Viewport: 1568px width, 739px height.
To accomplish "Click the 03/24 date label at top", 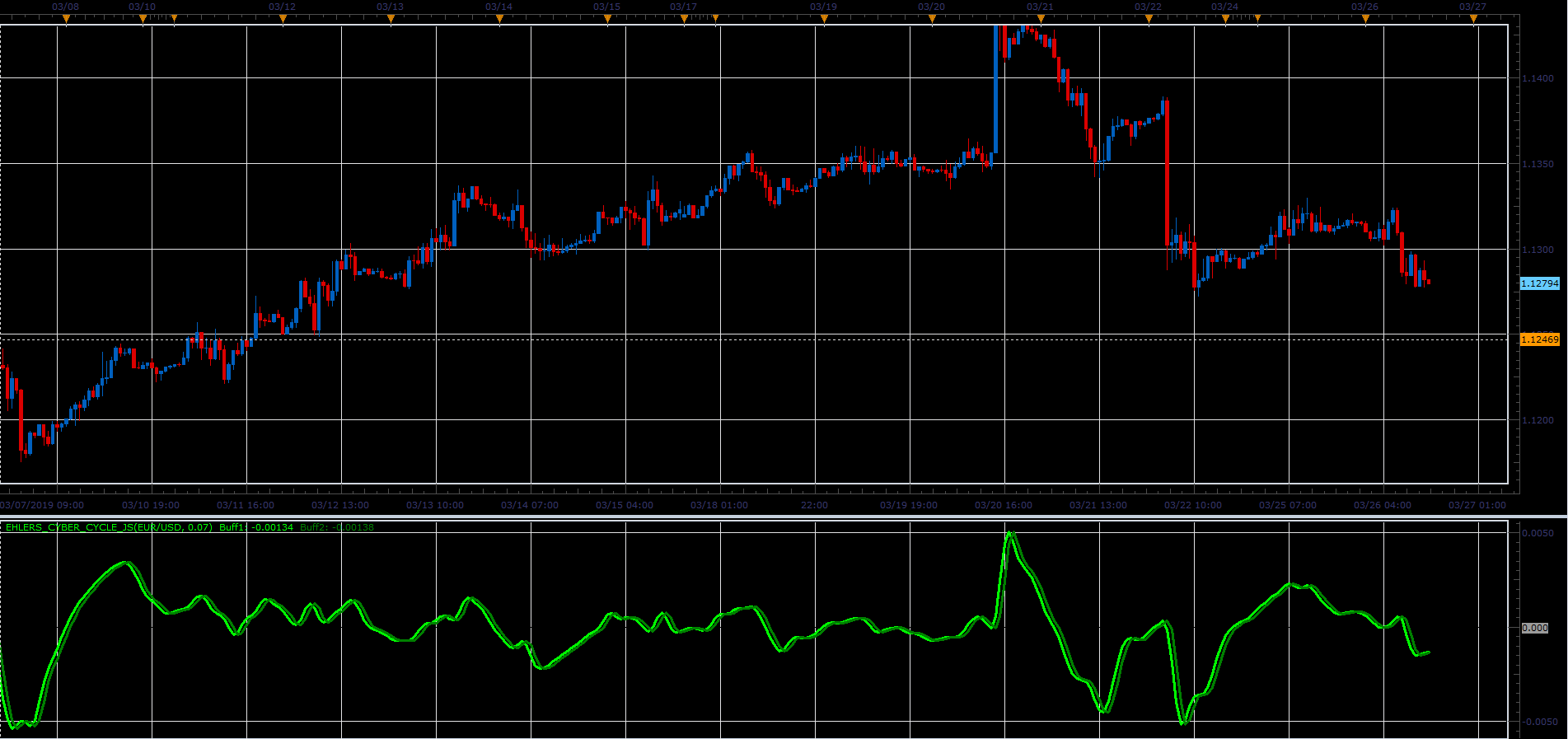I will pos(1224,7).
